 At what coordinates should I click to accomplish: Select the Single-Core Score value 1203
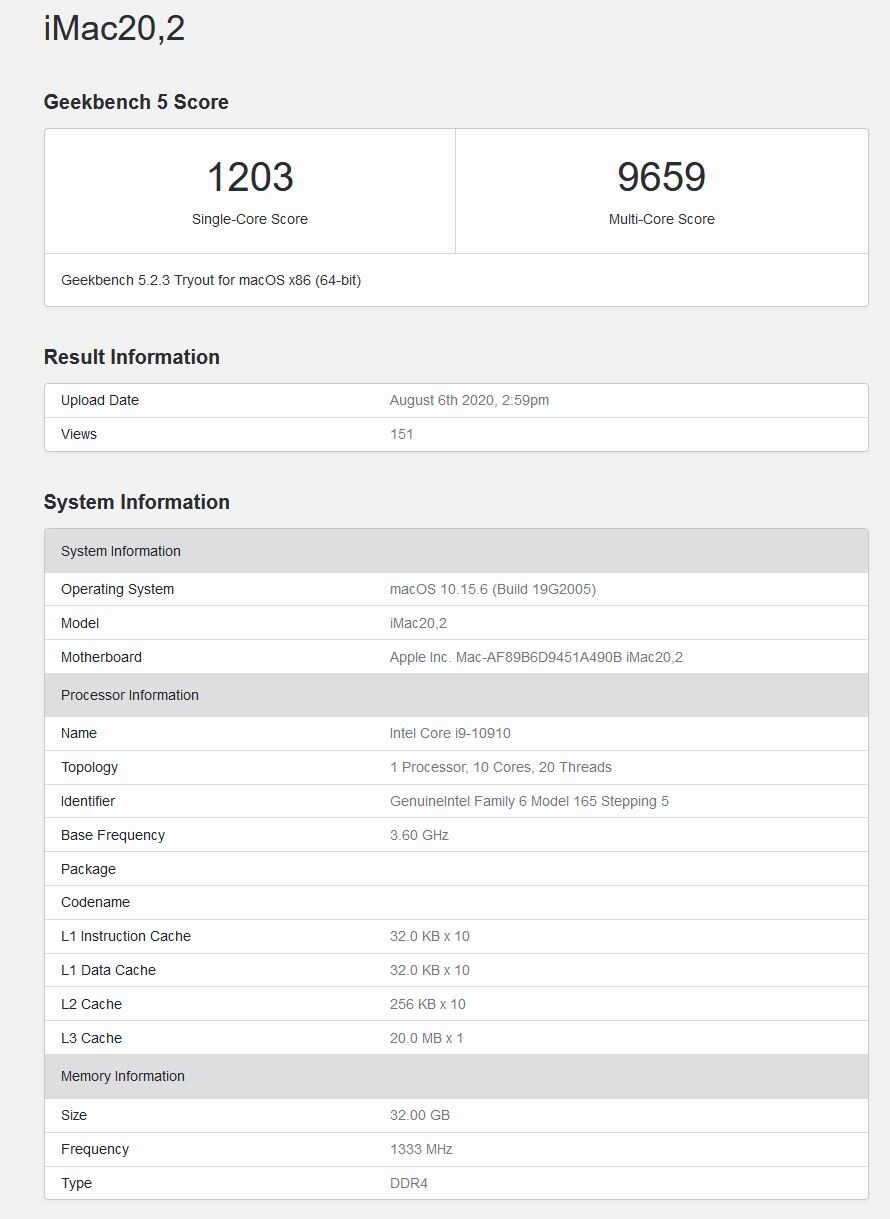pyautogui.click(x=250, y=177)
